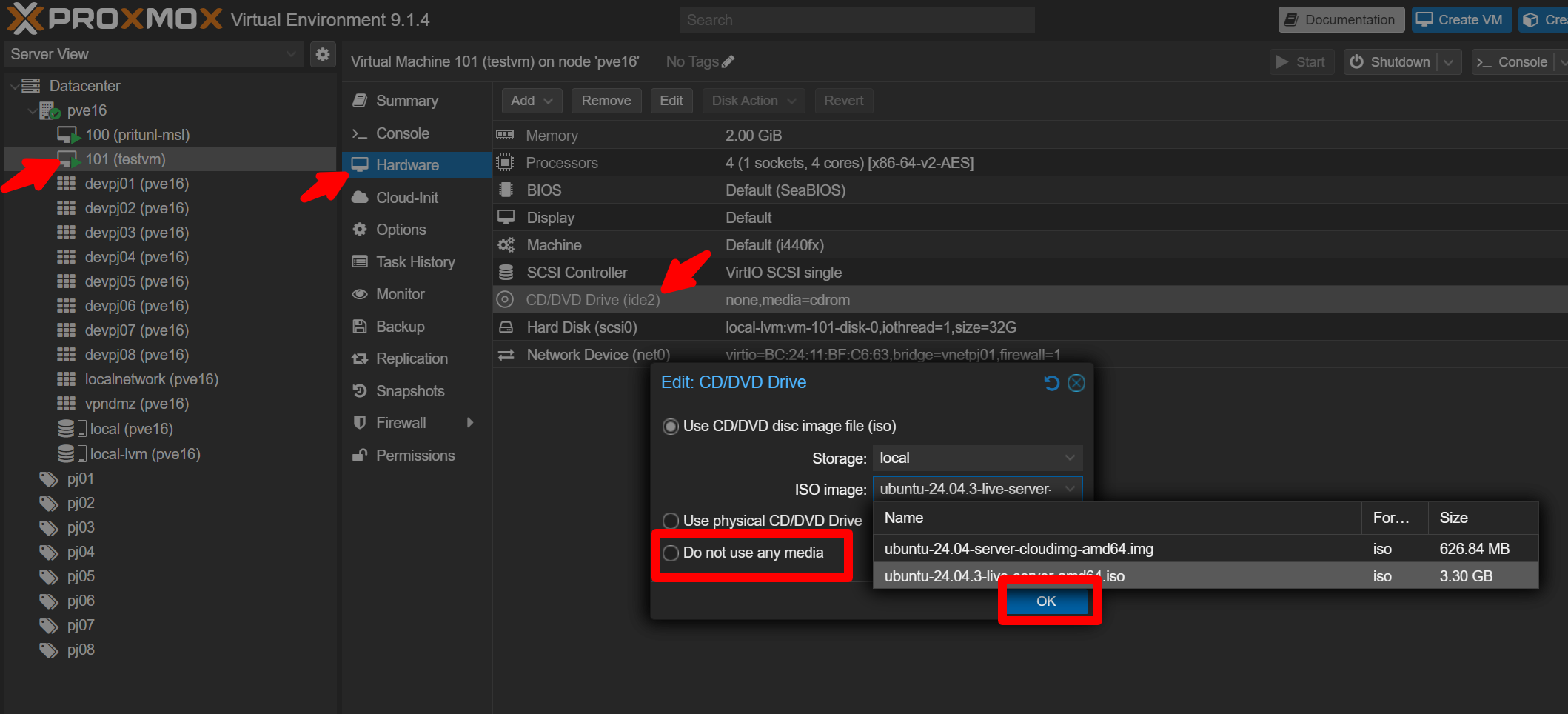
Task: Click the pencil icon to edit tags
Action: click(x=728, y=62)
